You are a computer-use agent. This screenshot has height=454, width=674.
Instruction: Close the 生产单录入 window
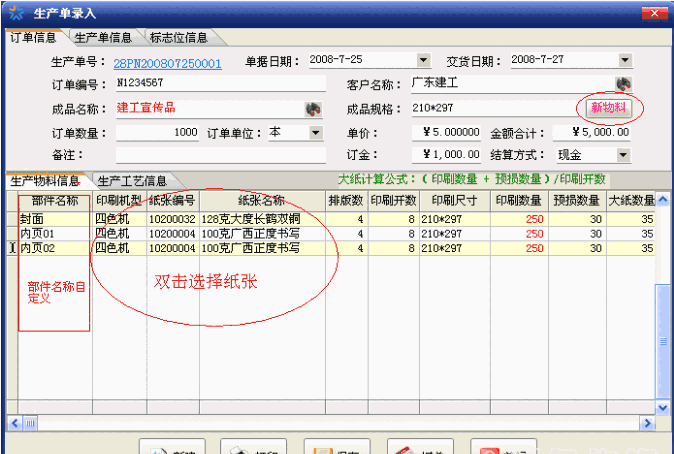(x=654, y=13)
